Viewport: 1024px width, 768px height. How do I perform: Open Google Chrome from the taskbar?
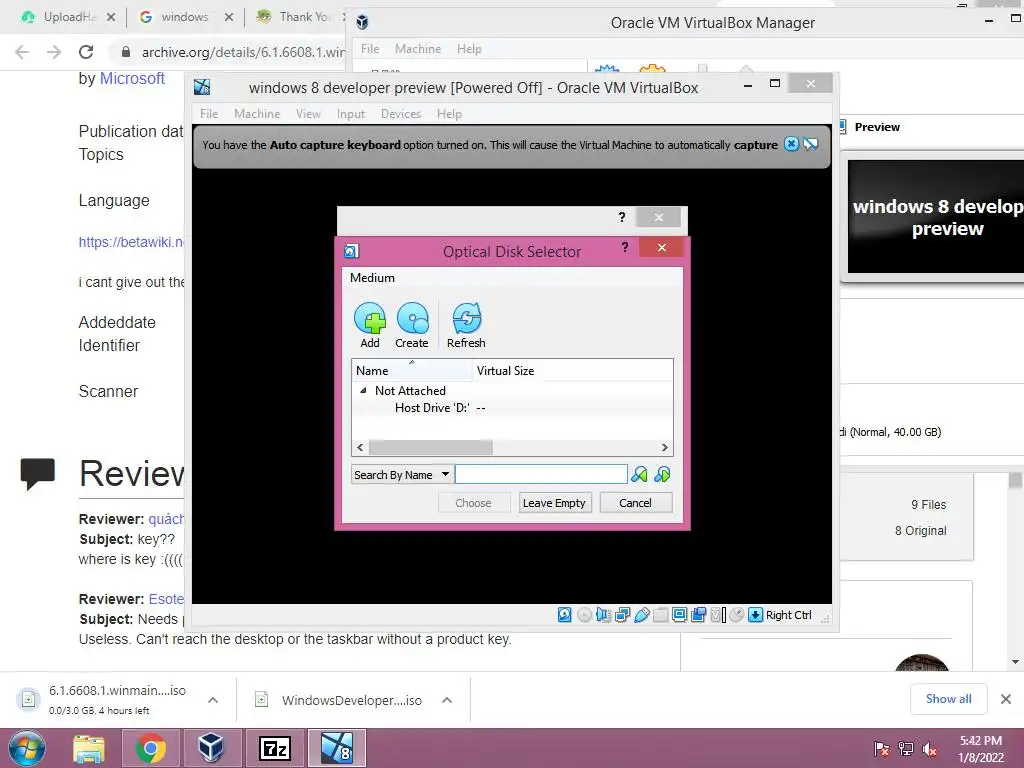coord(150,748)
